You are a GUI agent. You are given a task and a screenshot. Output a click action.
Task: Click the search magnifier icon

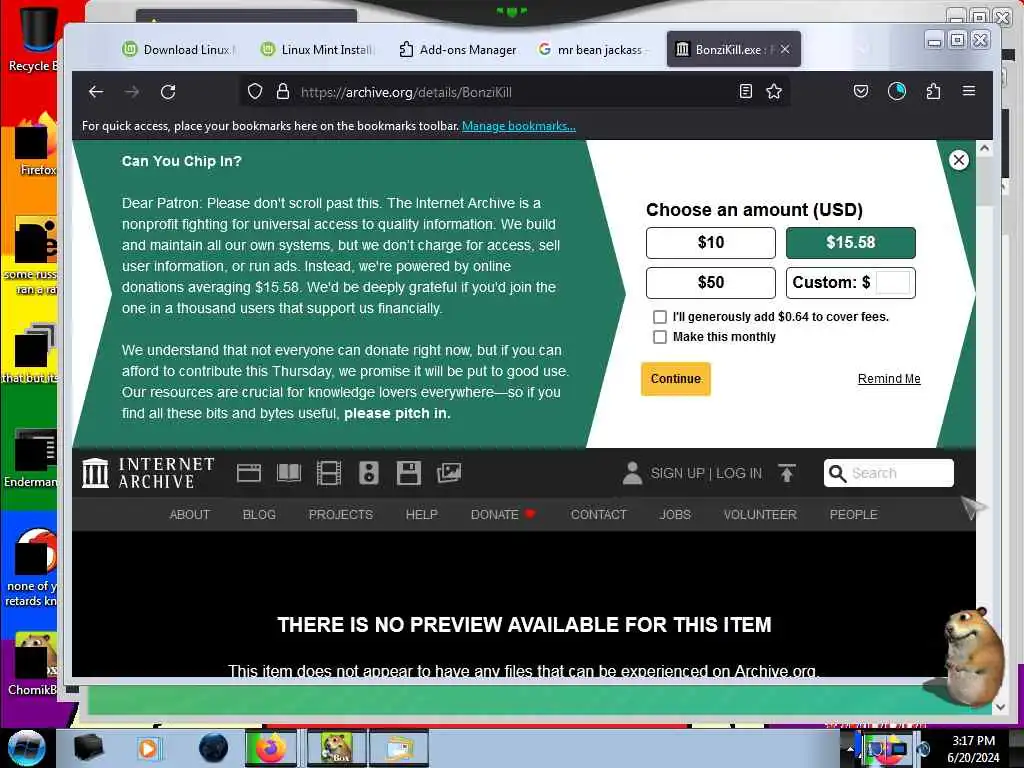click(x=837, y=473)
